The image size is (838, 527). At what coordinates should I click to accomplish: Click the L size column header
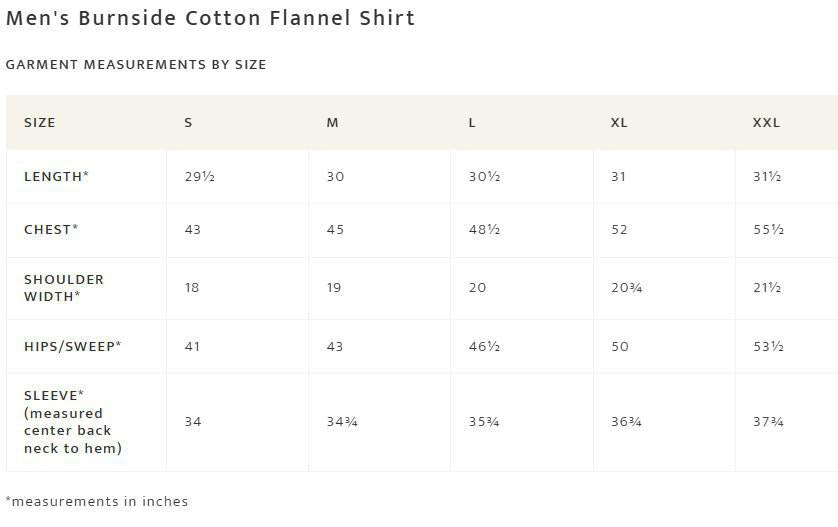[x=472, y=122]
